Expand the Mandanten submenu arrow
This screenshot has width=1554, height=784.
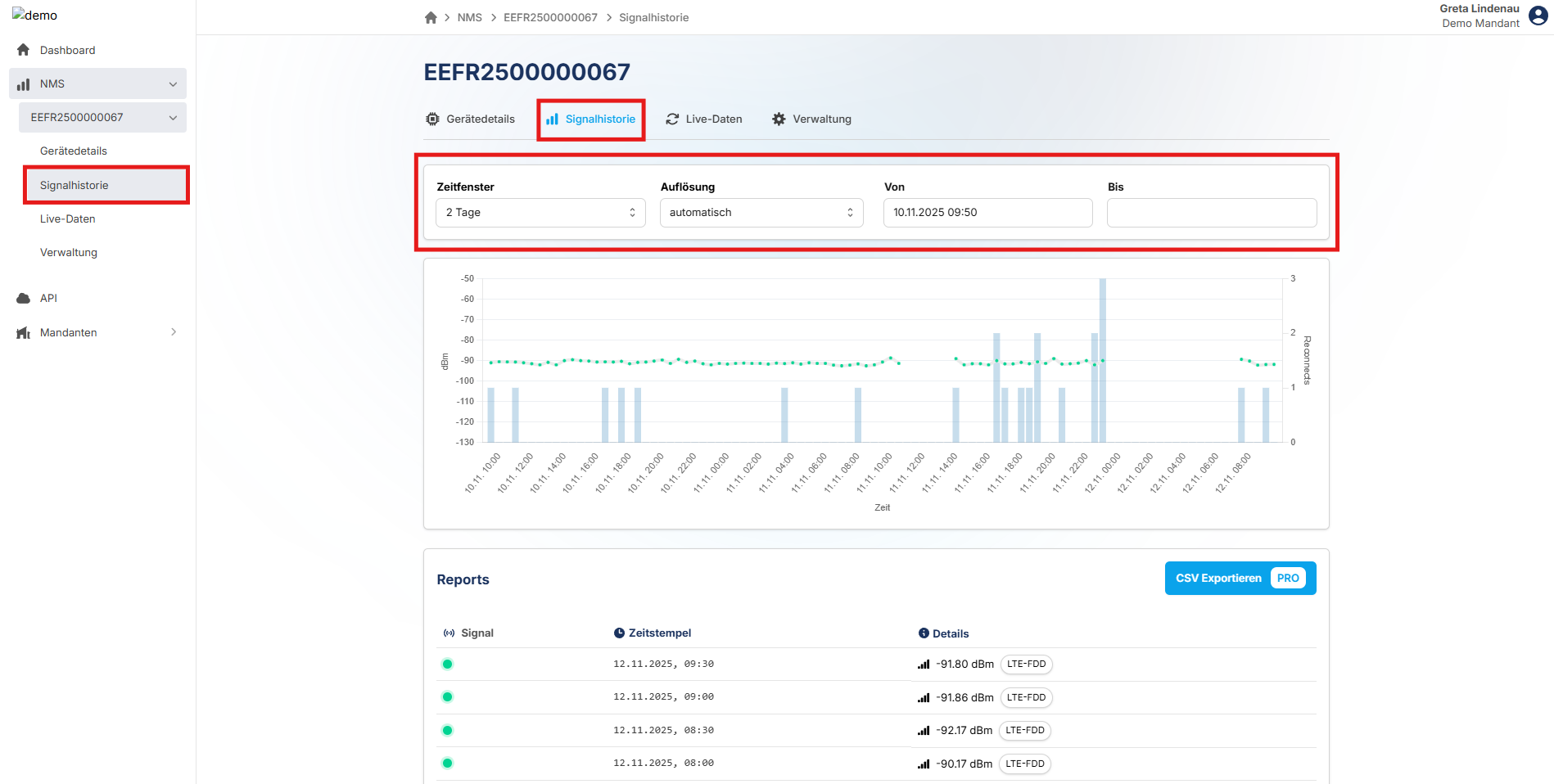(x=174, y=332)
